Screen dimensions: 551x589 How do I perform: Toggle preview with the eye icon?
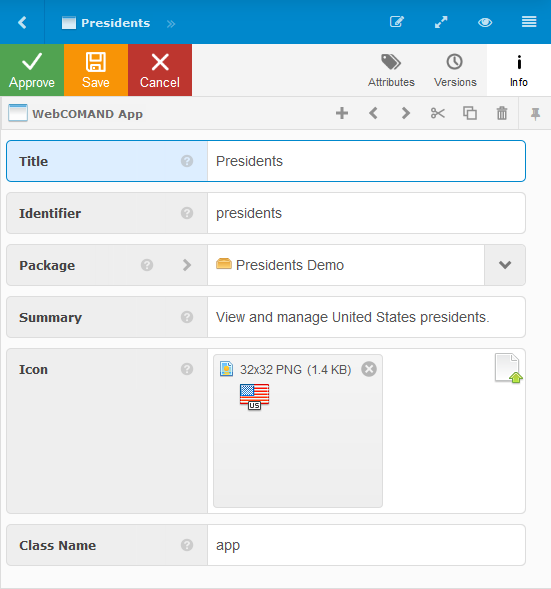coord(485,23)
